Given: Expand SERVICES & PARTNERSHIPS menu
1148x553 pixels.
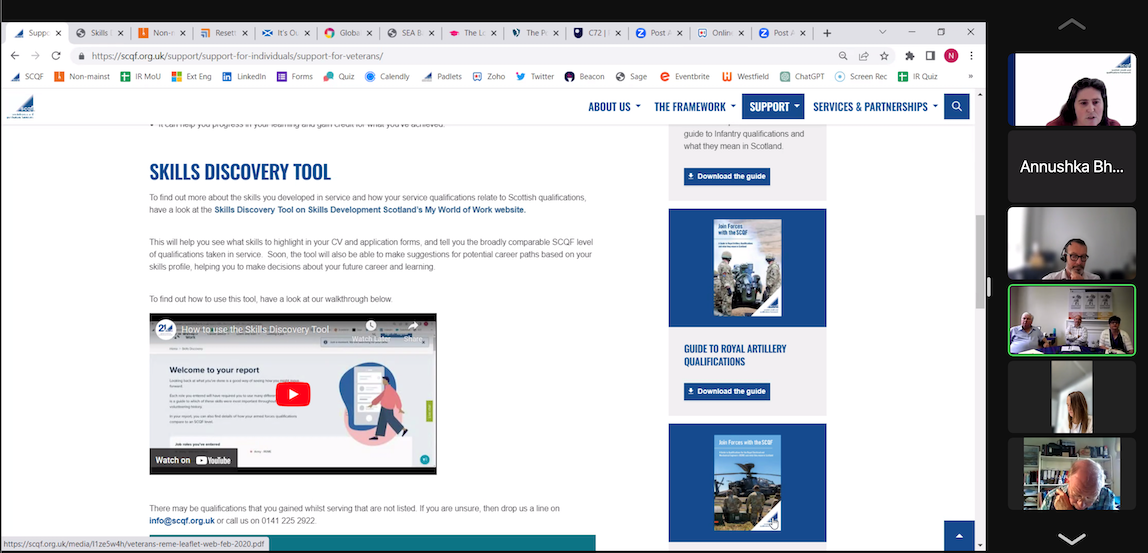Looking at the screenshot, I should [x=876, y=107].
